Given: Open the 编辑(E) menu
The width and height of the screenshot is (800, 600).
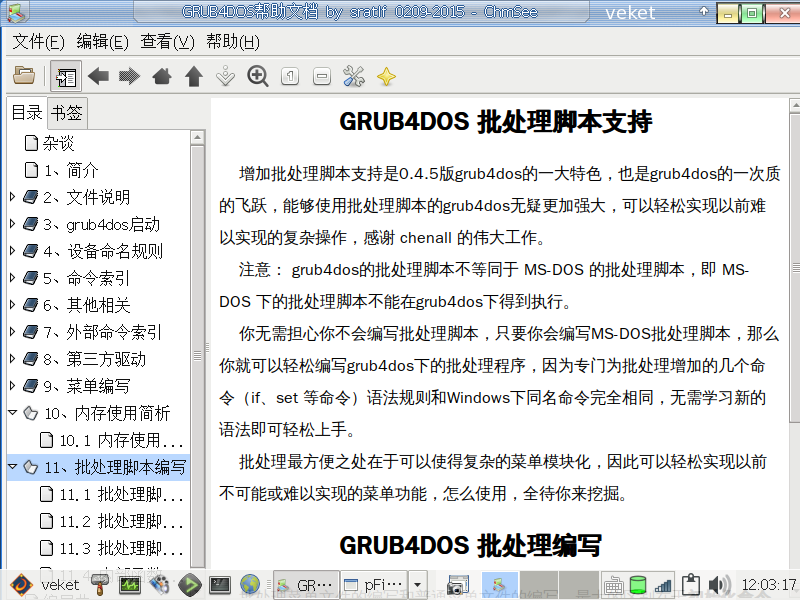Looking at the screenshot, I should (x=103, y=42).
